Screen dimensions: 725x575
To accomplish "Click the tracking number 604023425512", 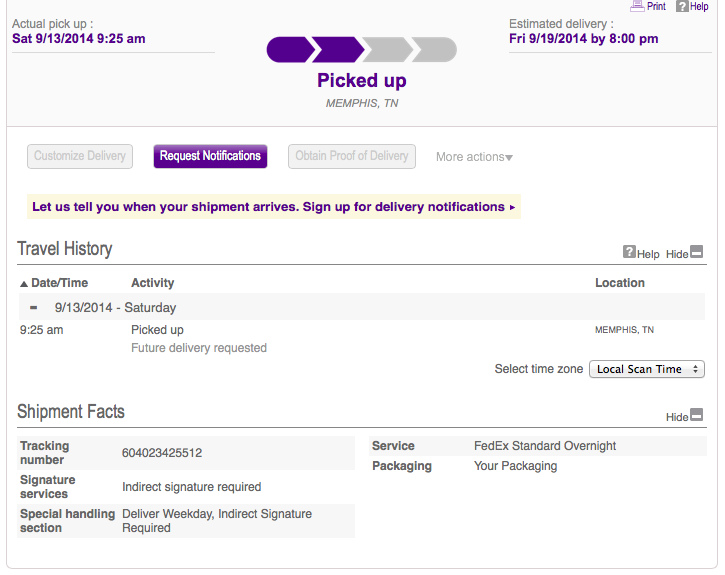I will (162, 453).
